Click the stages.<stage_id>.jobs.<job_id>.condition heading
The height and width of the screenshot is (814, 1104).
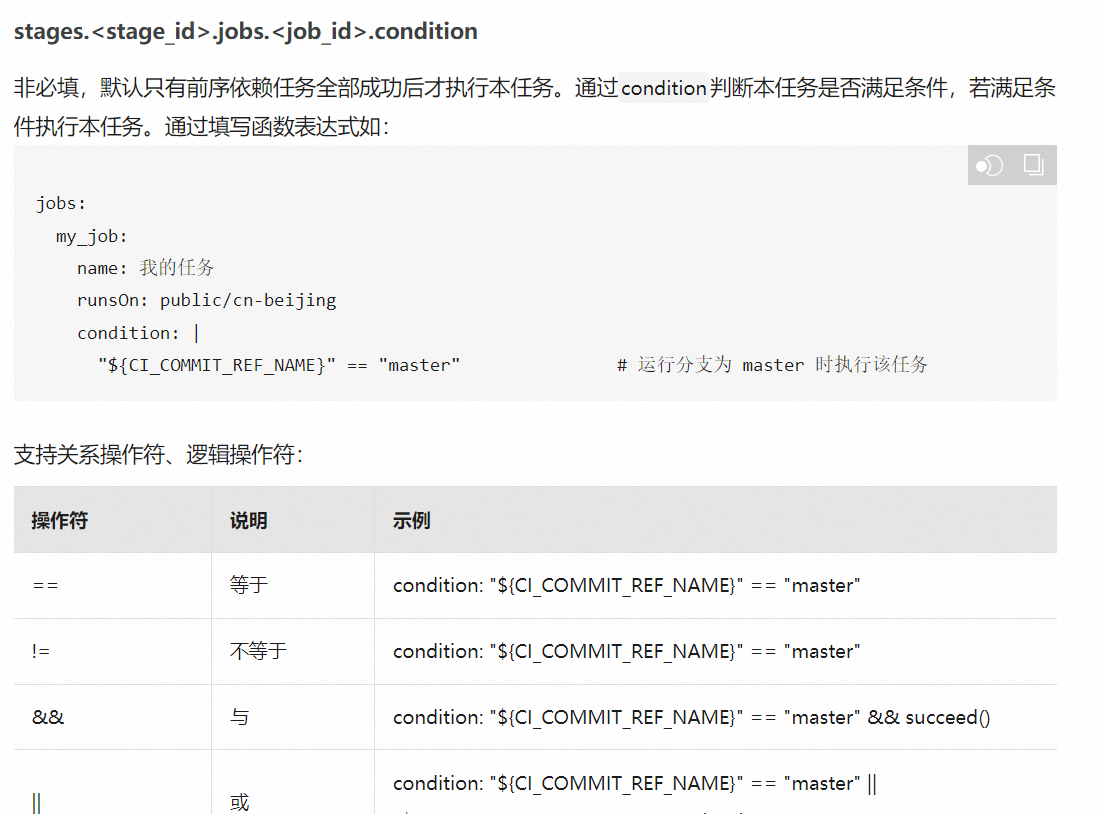point(245,31)
